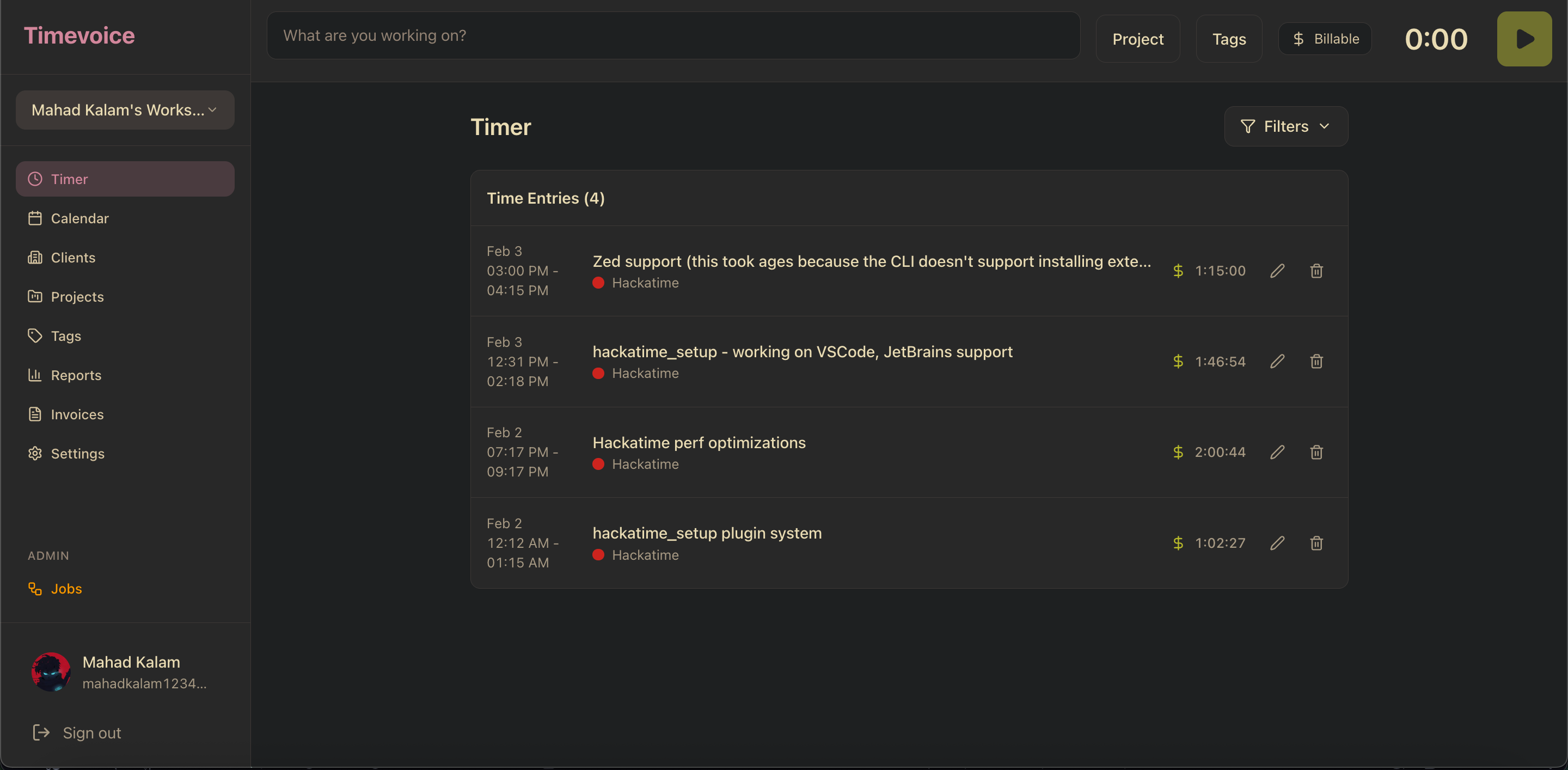Expand the Filters dropdown
Viewport: 1568px width, 770px height.
(x=1285, y=126)
